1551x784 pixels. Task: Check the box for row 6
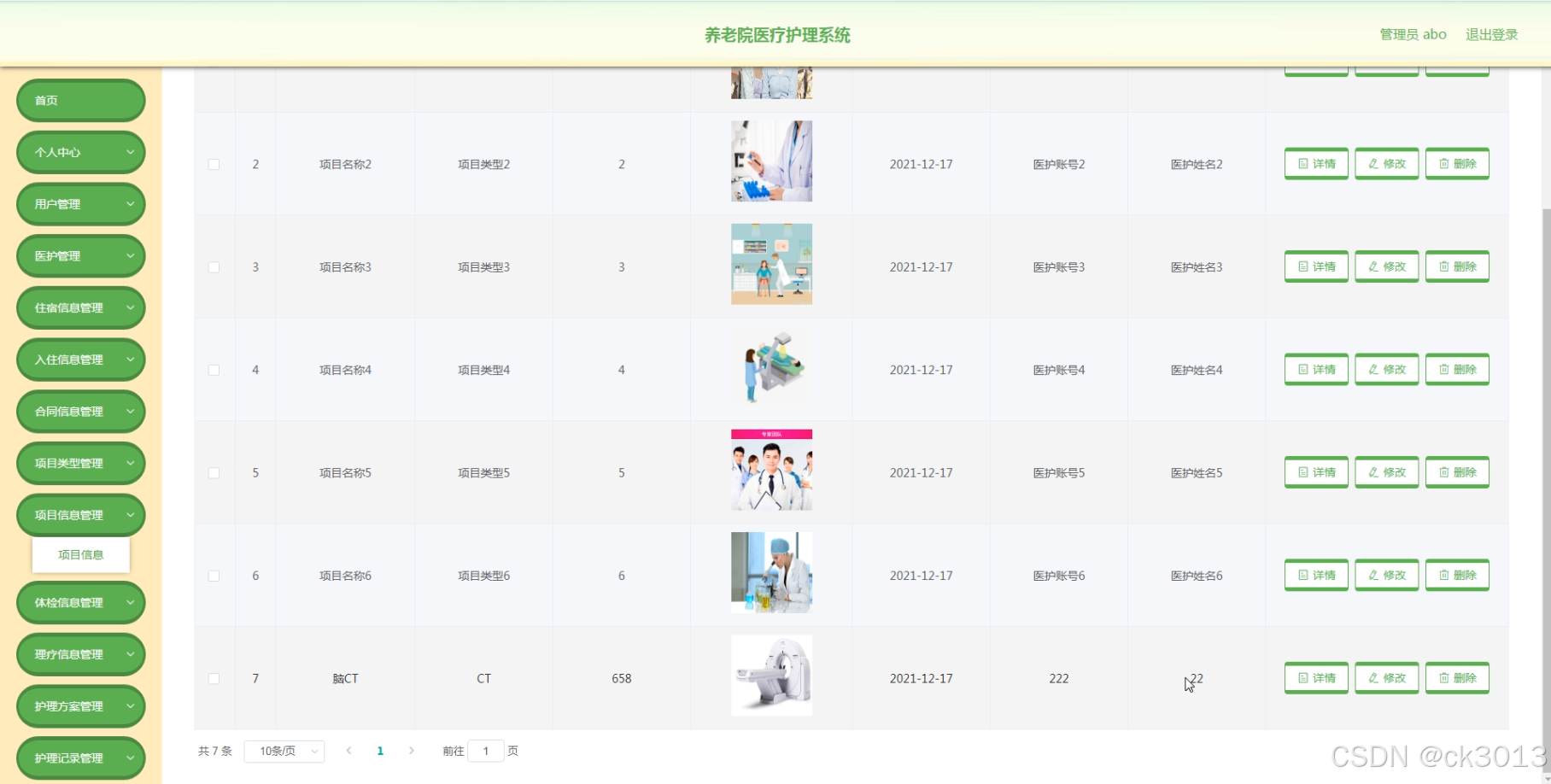coord(214,576)
